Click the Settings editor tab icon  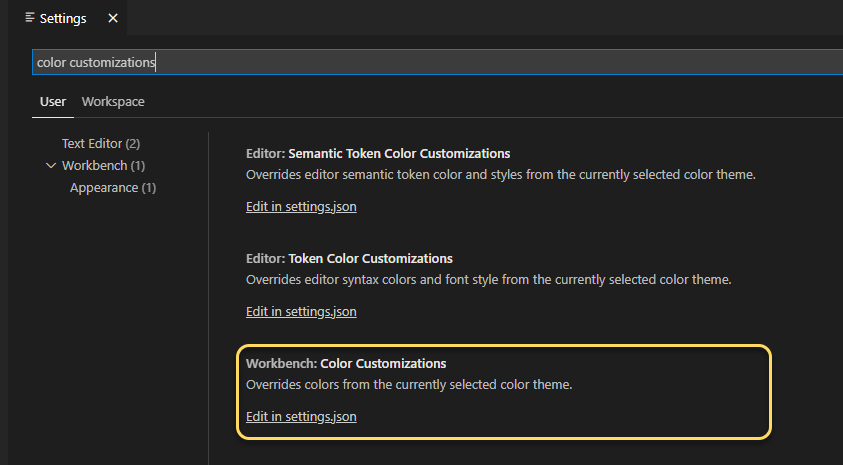coord(30,18)
